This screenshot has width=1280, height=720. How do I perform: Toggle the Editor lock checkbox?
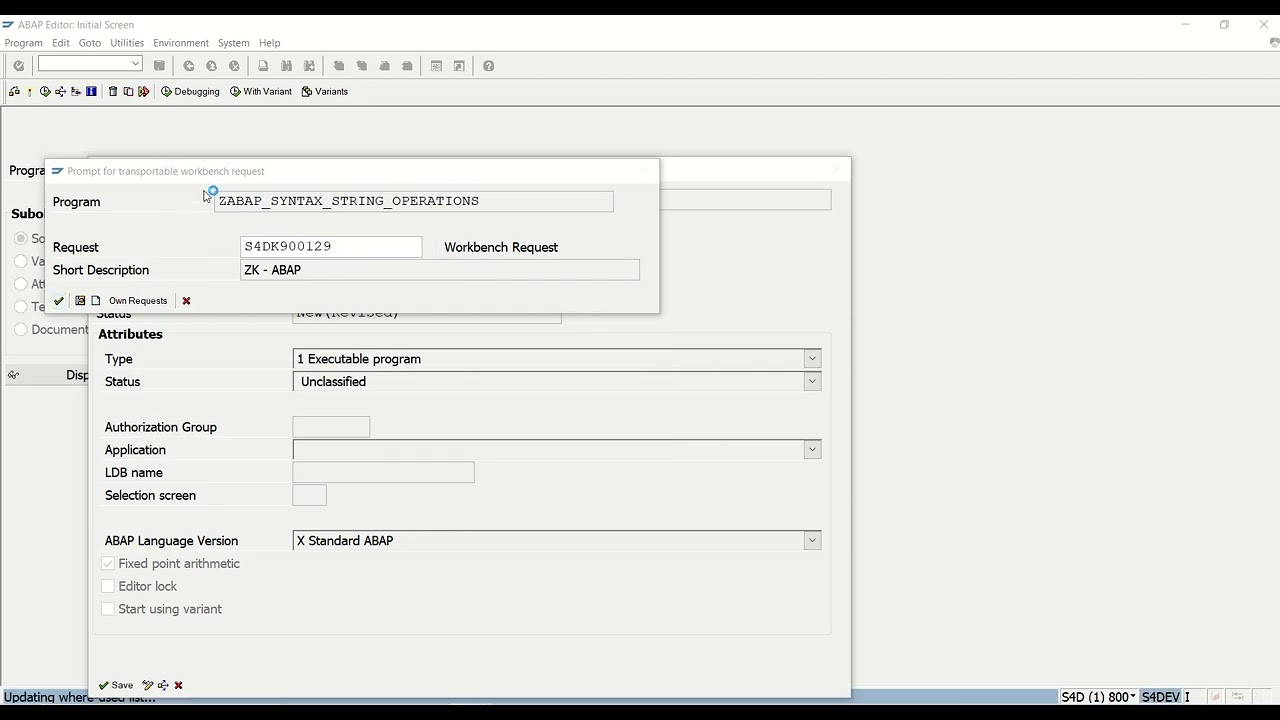tap(108, 587)
